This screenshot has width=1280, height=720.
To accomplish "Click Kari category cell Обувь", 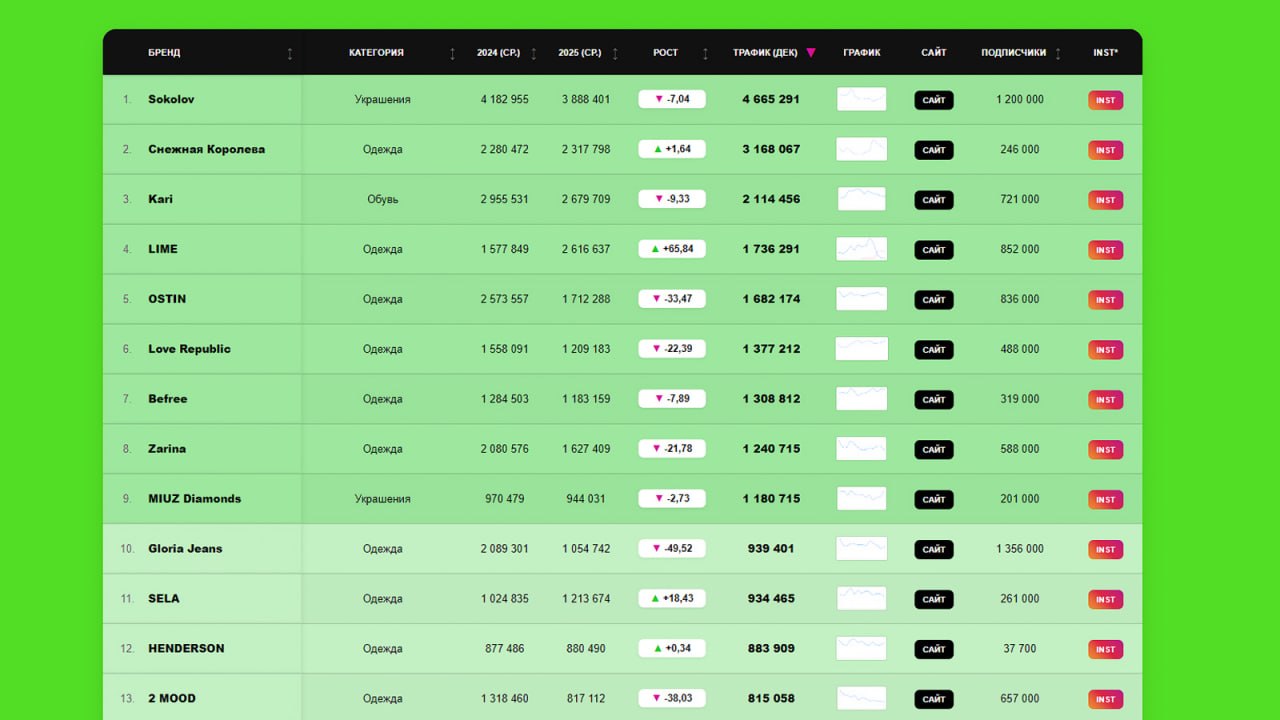I will 383,199.
